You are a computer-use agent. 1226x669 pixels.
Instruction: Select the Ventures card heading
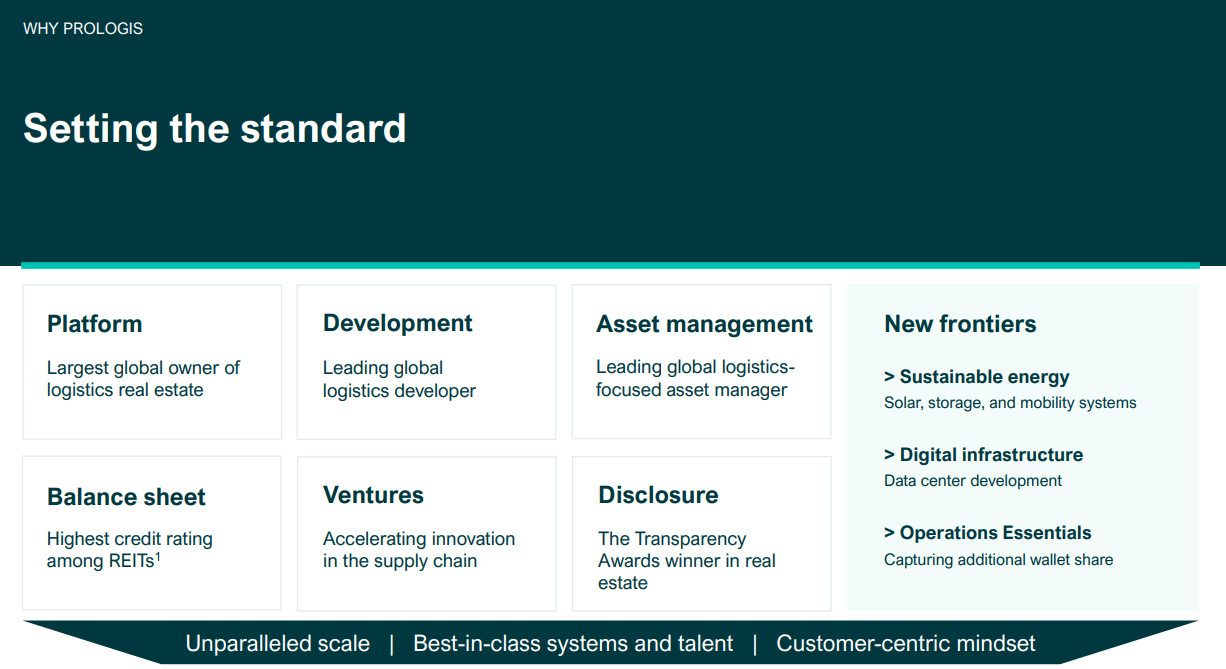pos(373,495)
